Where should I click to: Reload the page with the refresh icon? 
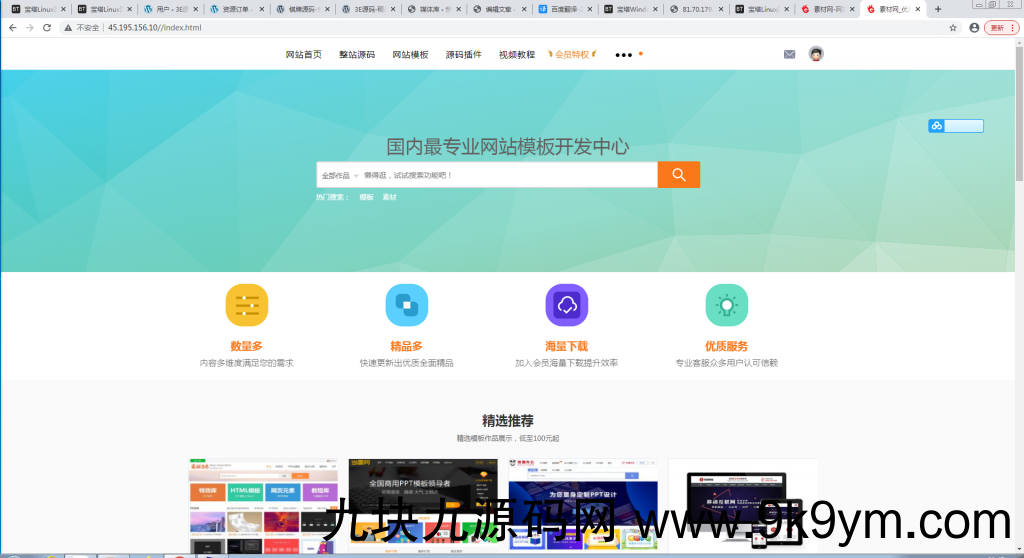tap(47, 27)
